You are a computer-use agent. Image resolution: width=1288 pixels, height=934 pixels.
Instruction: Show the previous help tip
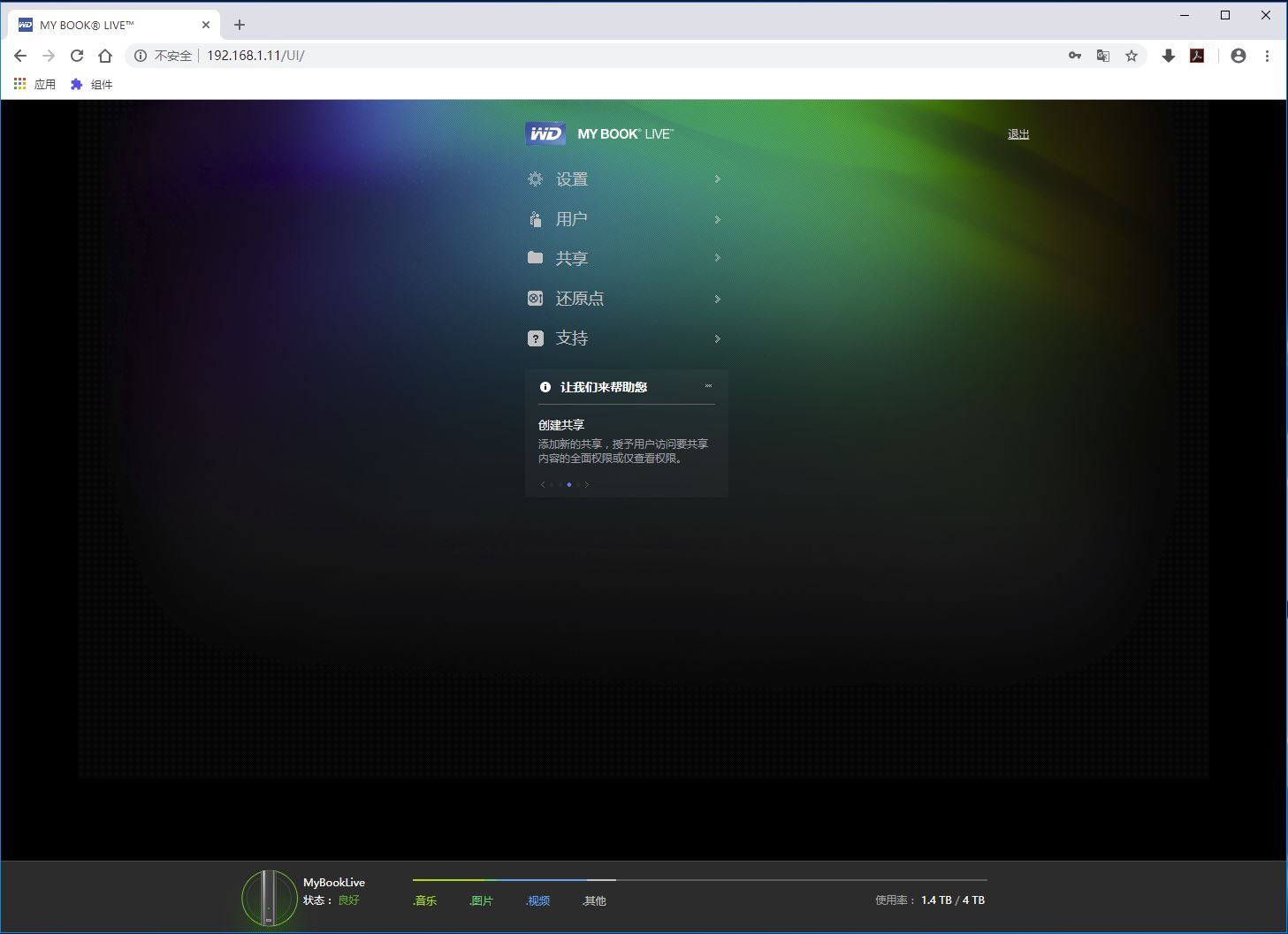point(543,484)
